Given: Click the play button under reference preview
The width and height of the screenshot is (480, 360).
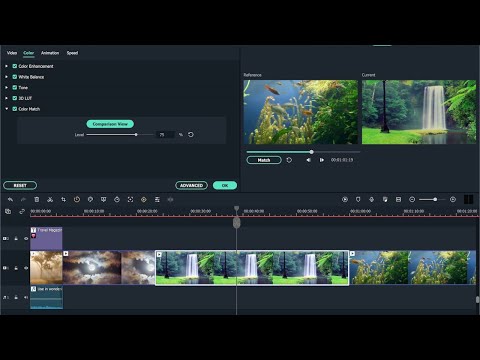Looking at the screenshot, I should [x=322, y=160].
